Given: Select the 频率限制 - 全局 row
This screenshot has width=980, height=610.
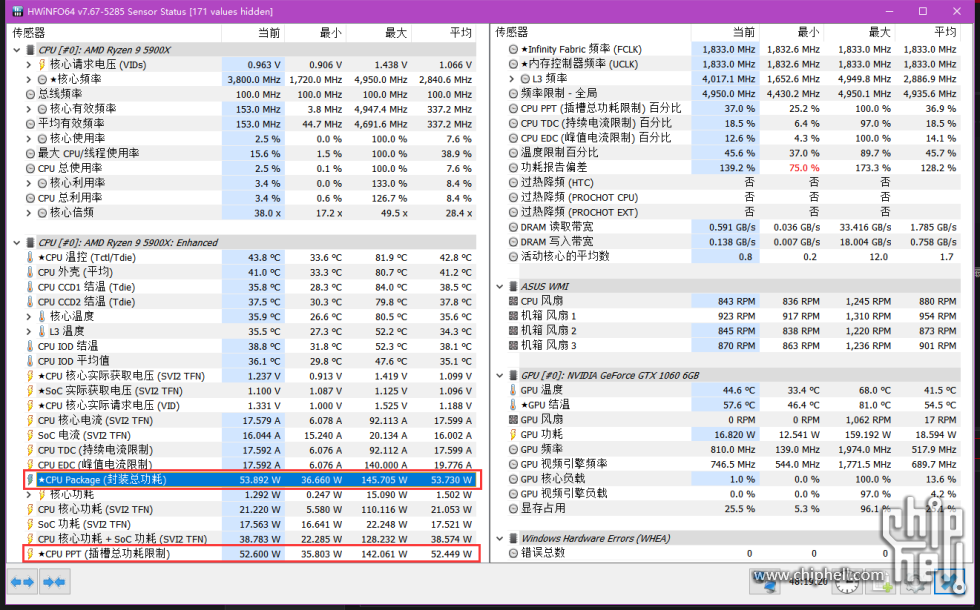Looking at the screenshot, I should coord(733,94).
